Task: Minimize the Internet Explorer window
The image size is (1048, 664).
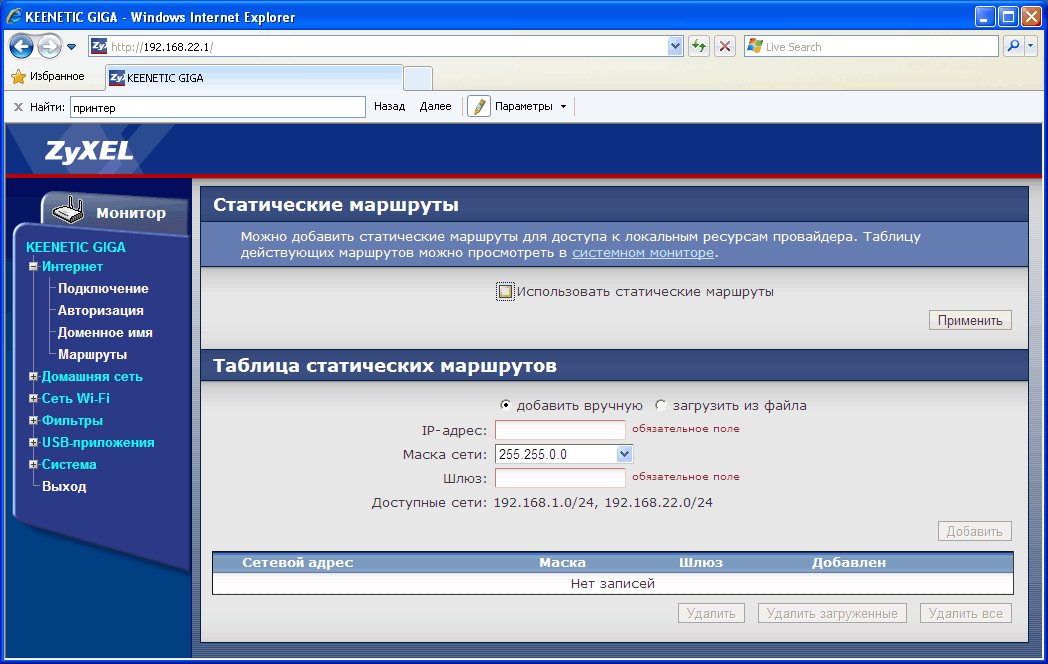Action: click(985, 17)
